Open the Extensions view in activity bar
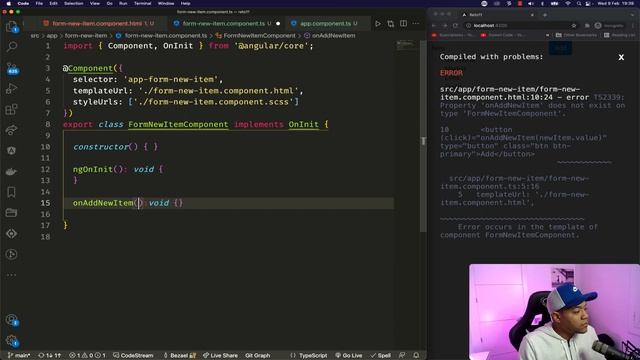640x360 pixels. click(x=11, y=109)
